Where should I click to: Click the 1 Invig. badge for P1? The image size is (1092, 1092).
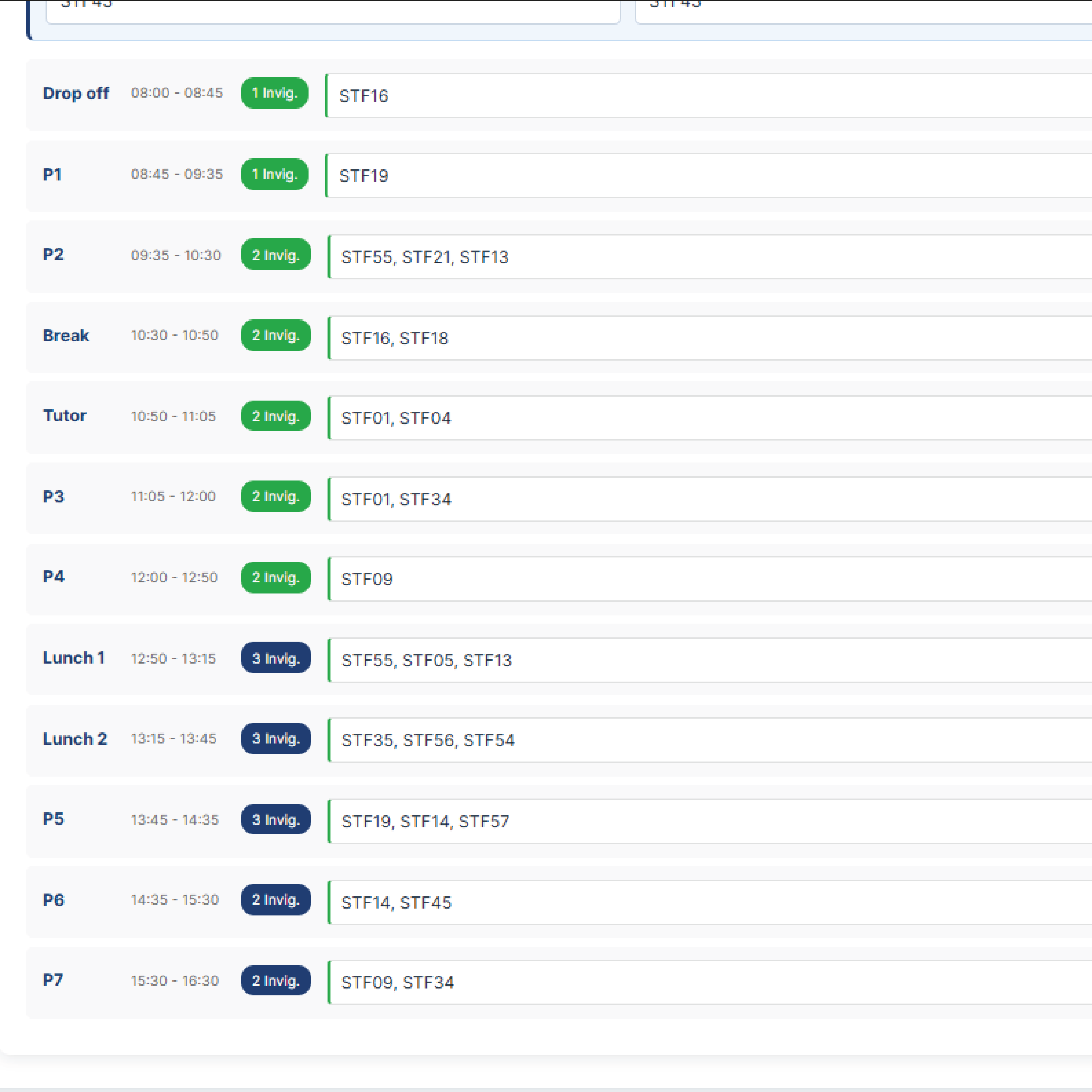pyautogui.click(x=275, y=174)
